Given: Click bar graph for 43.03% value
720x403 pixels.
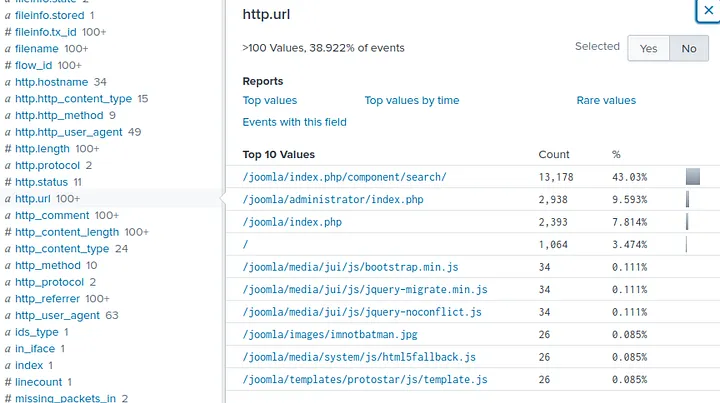Looking at the screenshot, I should coord(692,177).
